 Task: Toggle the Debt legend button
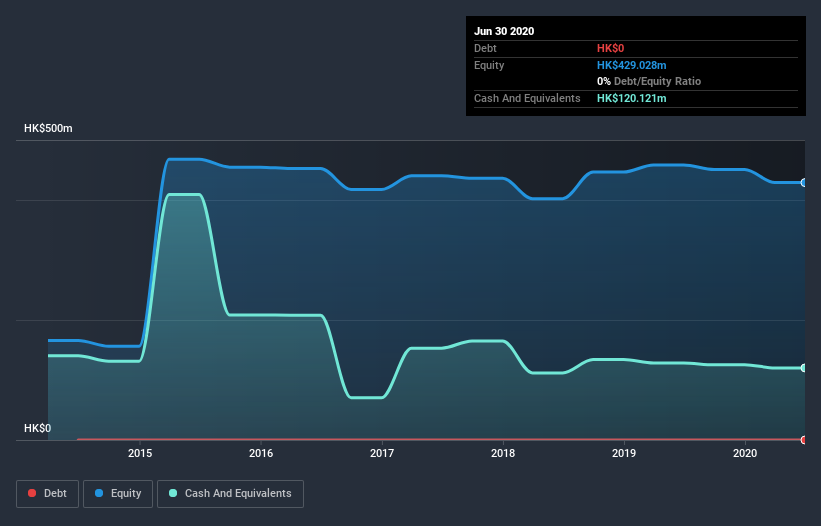click(x=47, y=494)
